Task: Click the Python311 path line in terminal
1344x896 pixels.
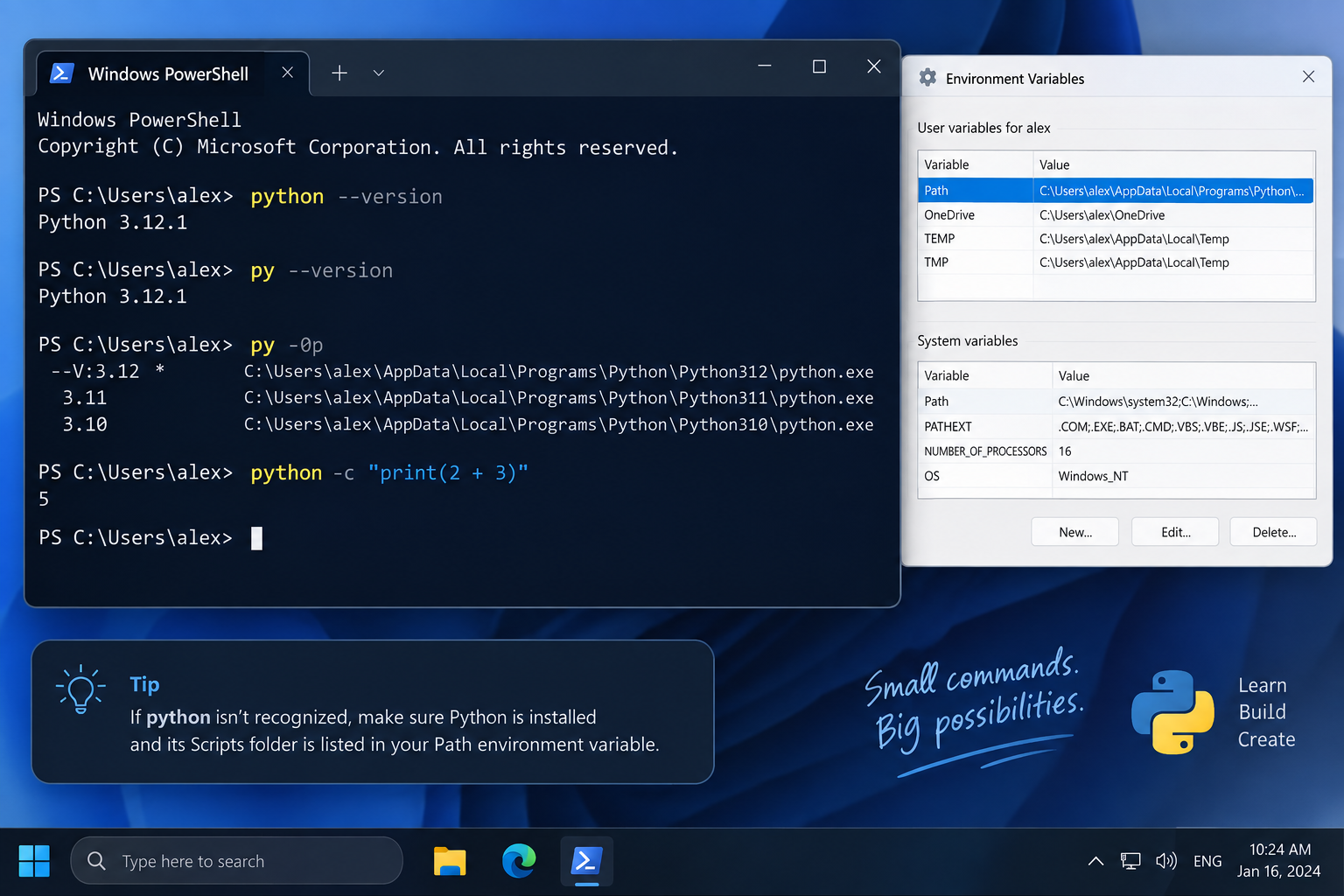Action: [x=558, y=398]
